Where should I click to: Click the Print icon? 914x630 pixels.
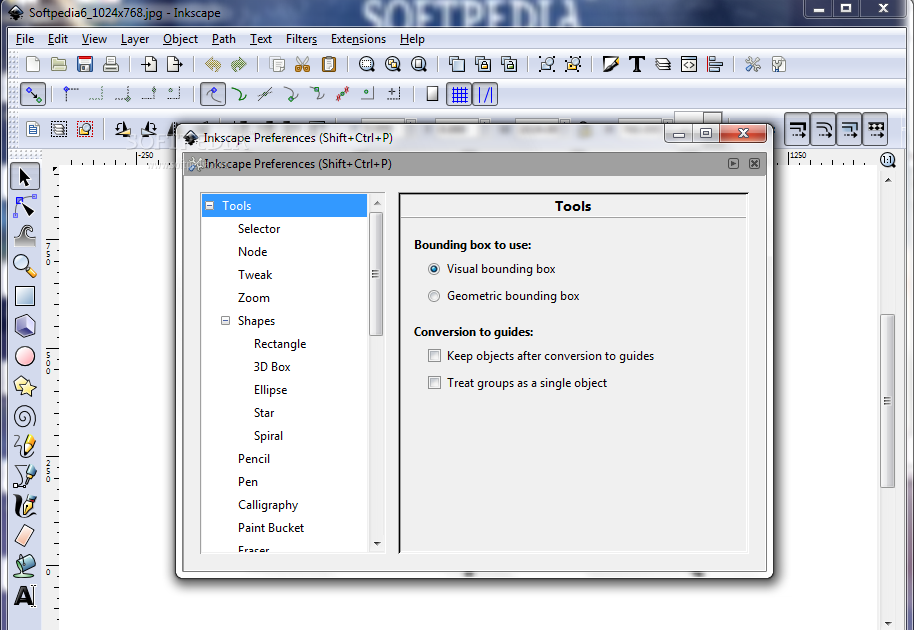(x=111, y=64)
